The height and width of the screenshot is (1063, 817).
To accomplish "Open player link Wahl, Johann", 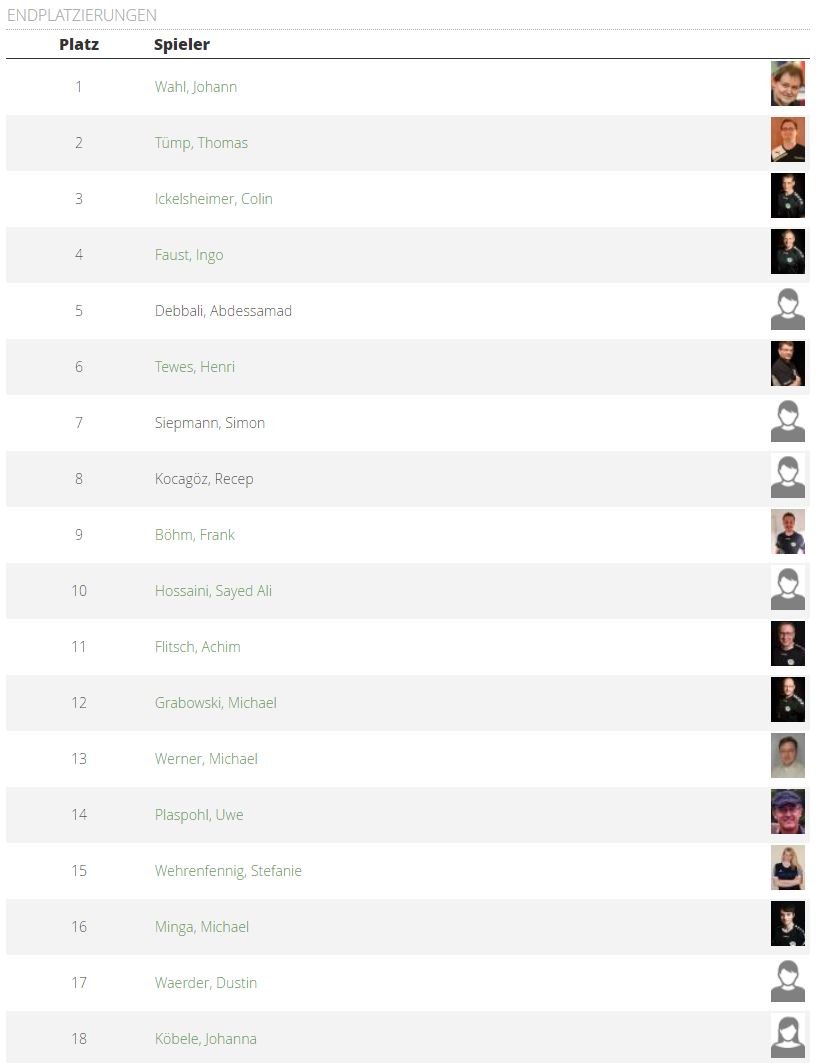I will tap(196, 87).
